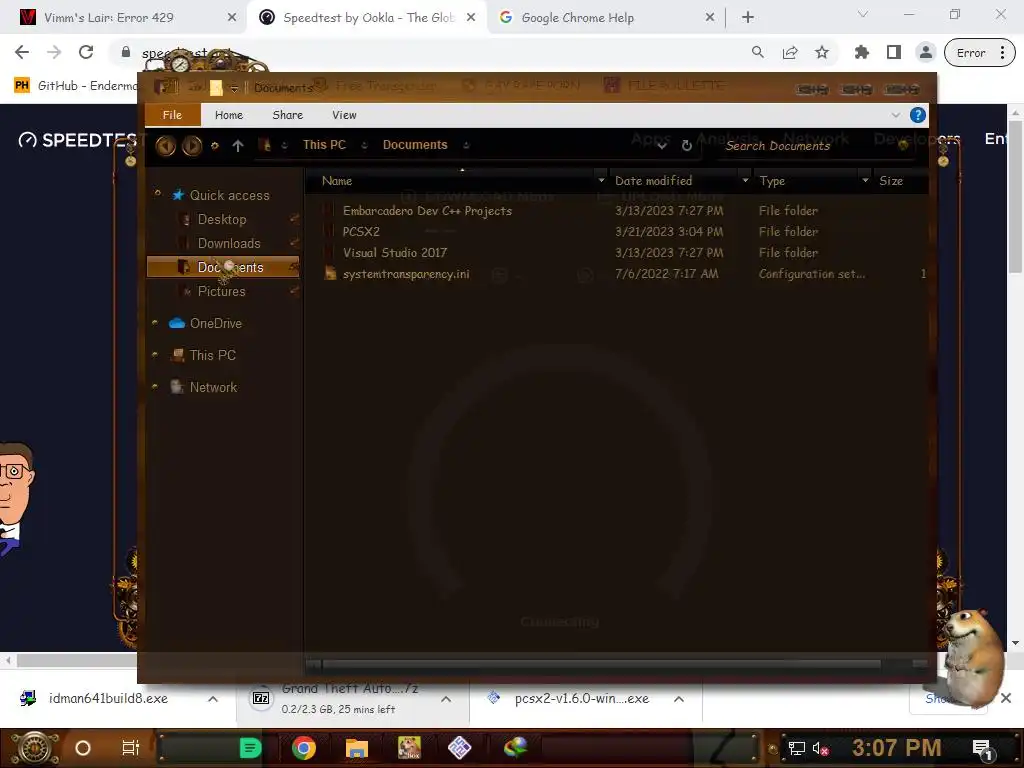Open the Type column filter dropdown
This screenshot has height=768, width=1024.
coord(865,180)
